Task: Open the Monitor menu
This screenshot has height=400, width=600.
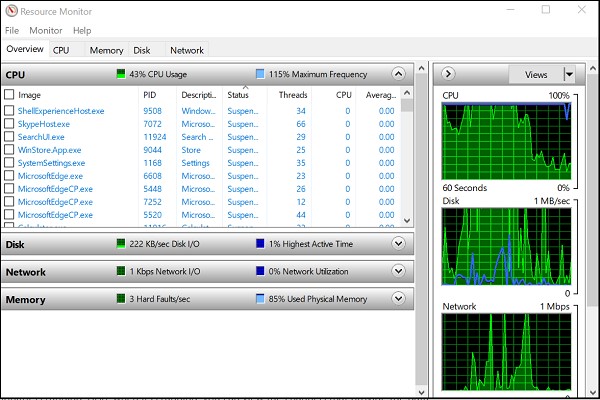Action: (45, 31)
